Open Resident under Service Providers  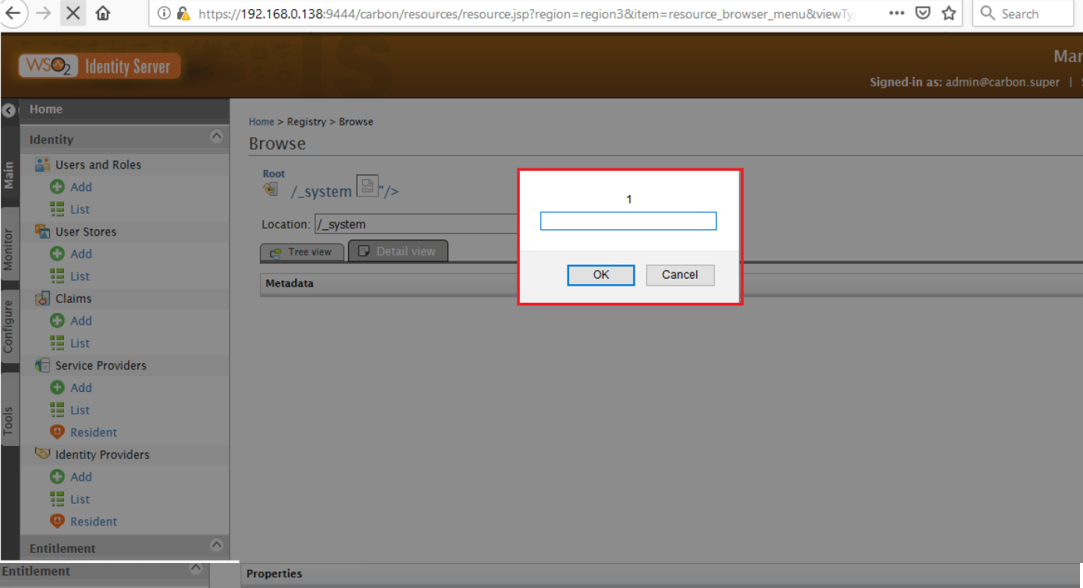click(93, 432)
